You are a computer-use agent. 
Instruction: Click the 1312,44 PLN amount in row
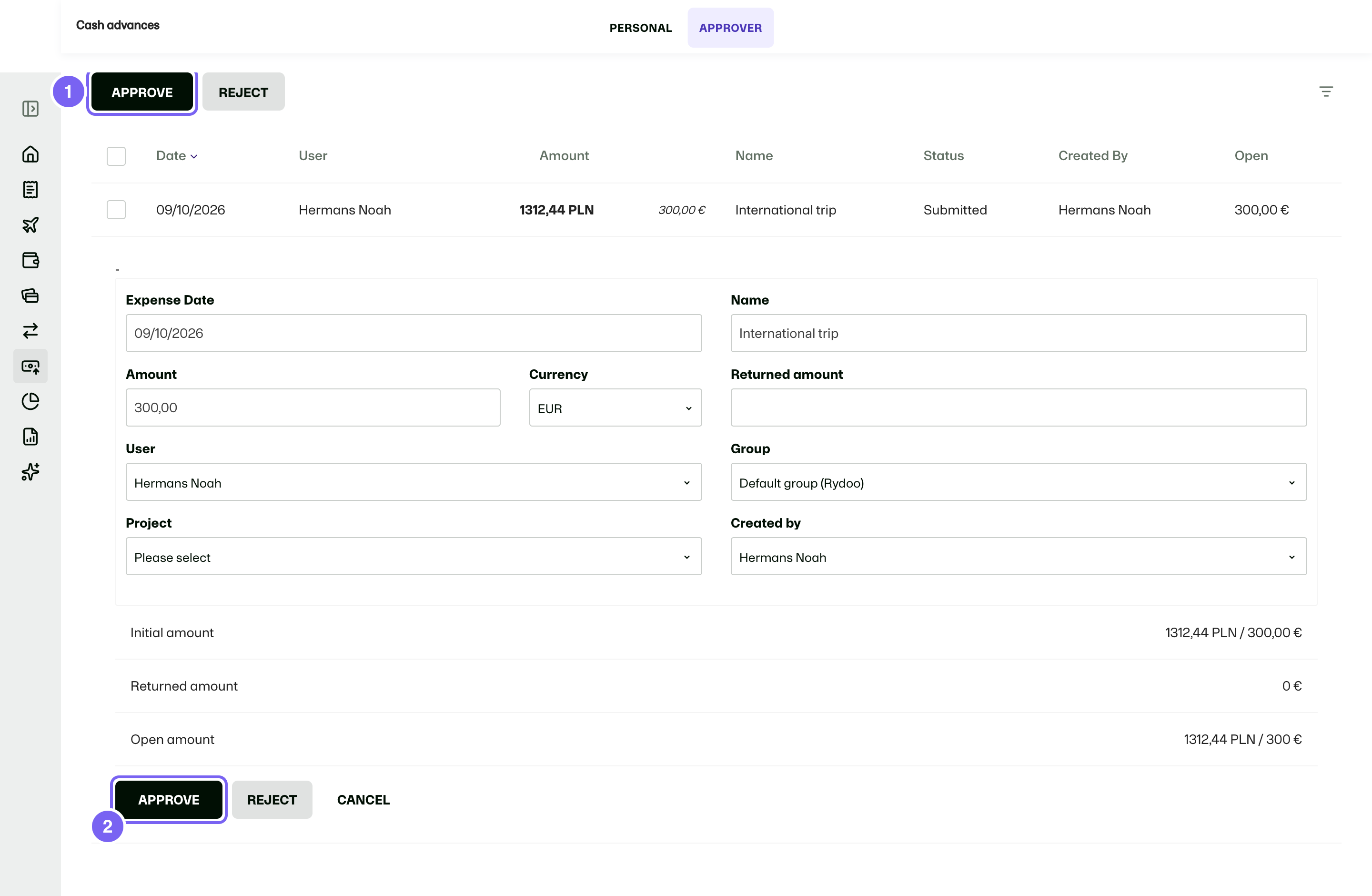(556, 210)
